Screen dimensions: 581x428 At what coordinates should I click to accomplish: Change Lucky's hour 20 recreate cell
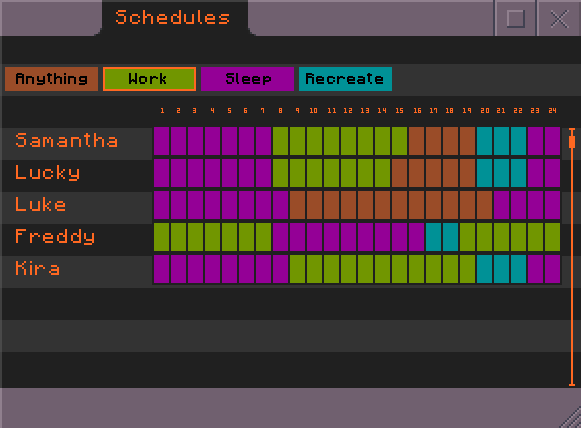click(484, 173)
